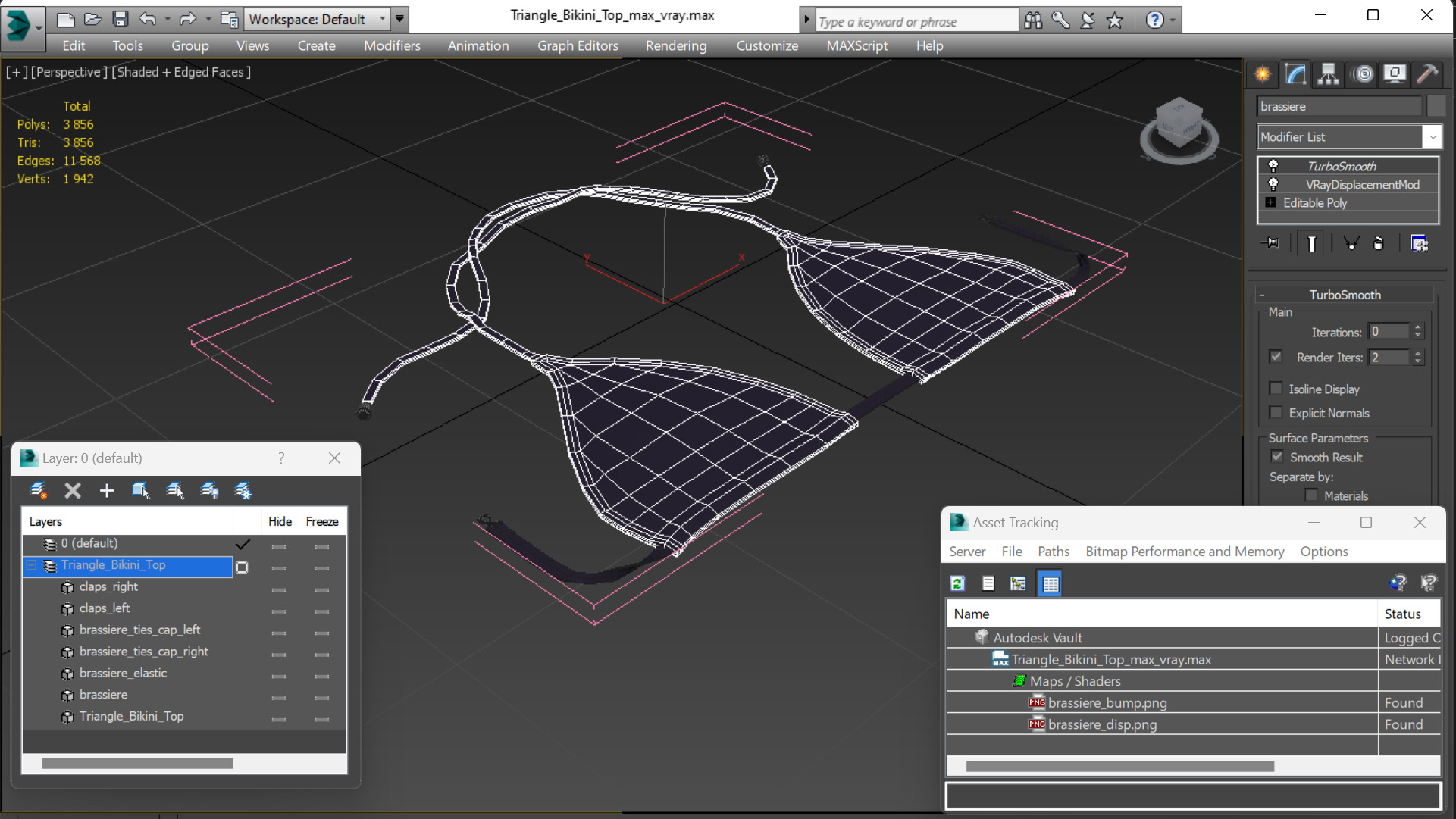Viewport: 1456px width, 819px height.
Task: Click the VRayDisplacementMod modifier icon
Action: [x=1273, y=184]
